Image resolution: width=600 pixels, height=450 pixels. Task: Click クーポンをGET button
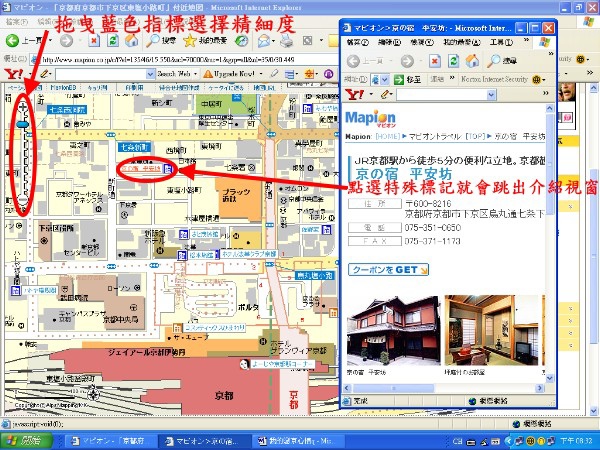(388, 270)
